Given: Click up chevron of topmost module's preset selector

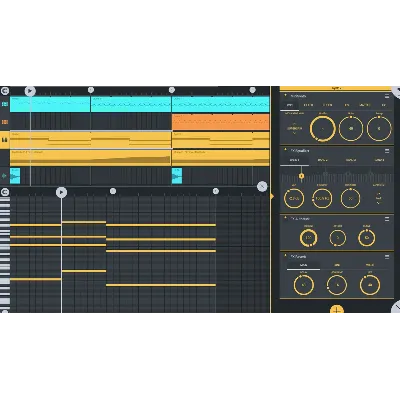Looking at the screenshot, I should [294, 123].
